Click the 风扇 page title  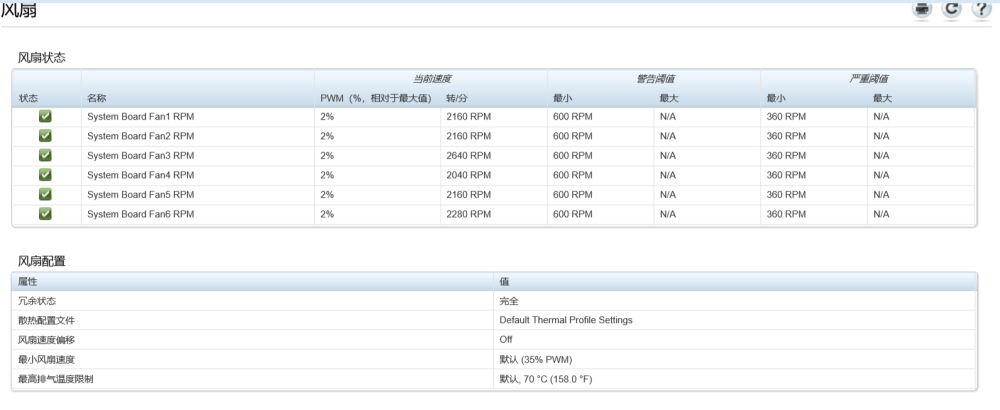pyautogui.click(x=18, y=10)
